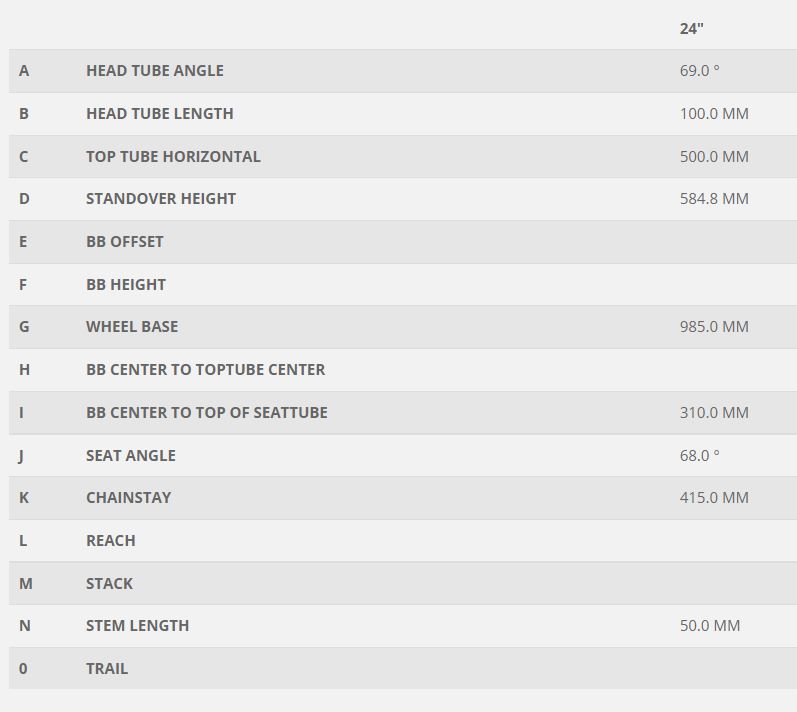The width and height of the screenshot is (797, 712).
Task: Click the BB HEIGHT row label
Action: pos(126,285)
